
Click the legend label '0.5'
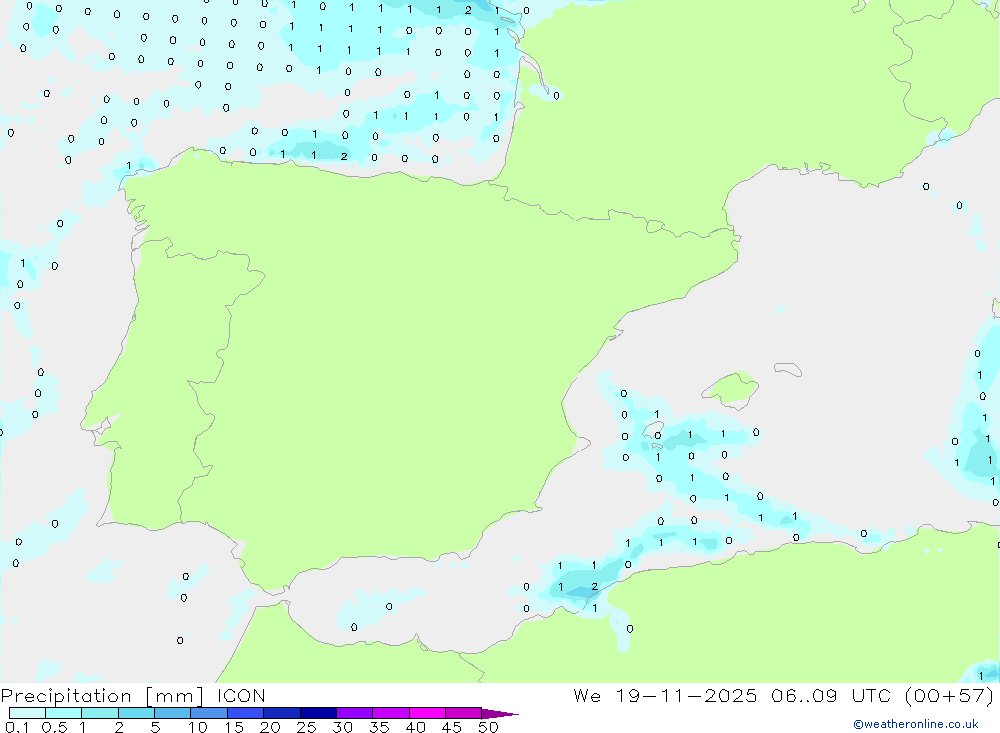pyautogui.click(x=54, y=727)
